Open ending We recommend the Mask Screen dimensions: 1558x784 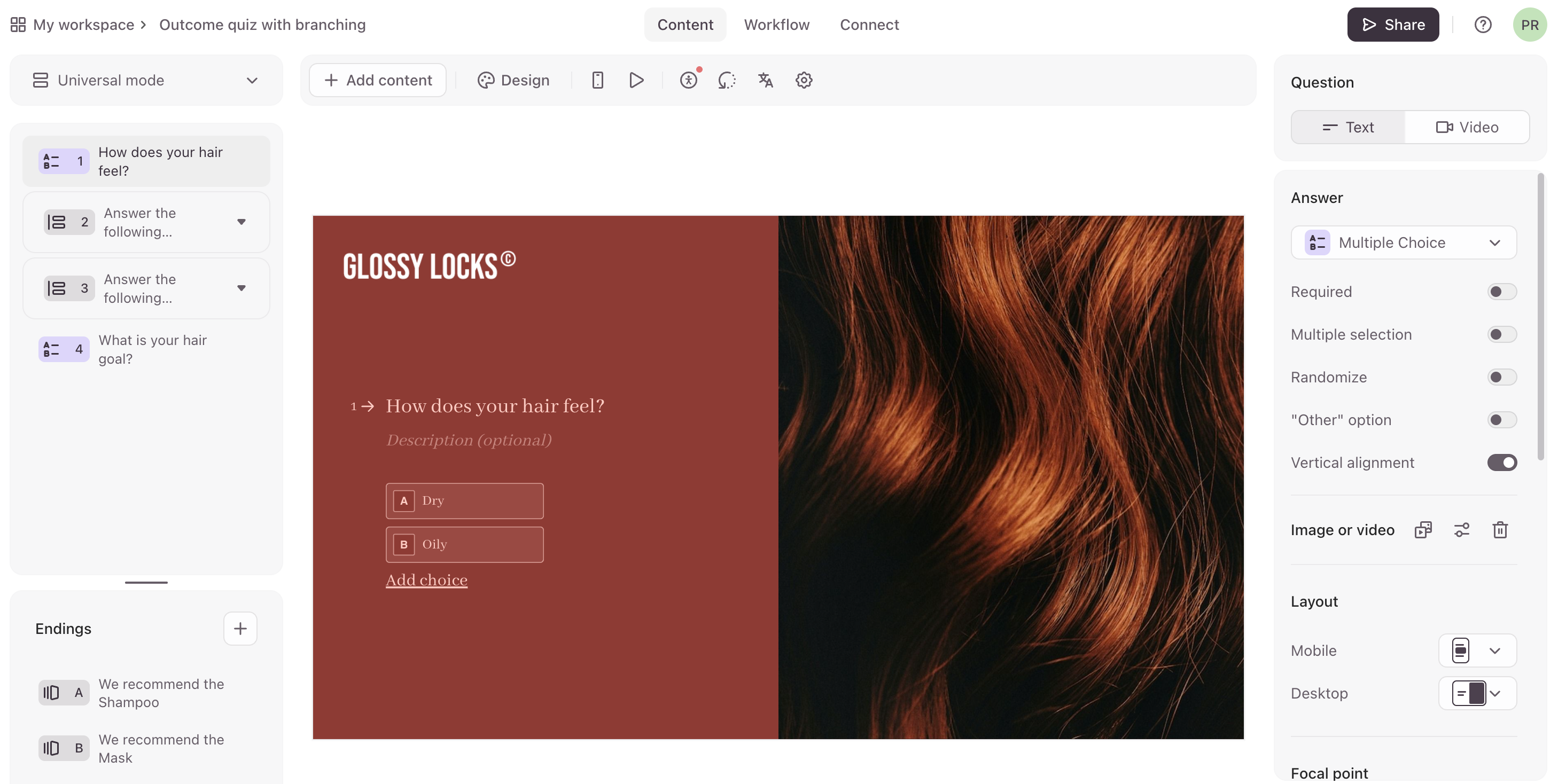(x=146, y=748)
